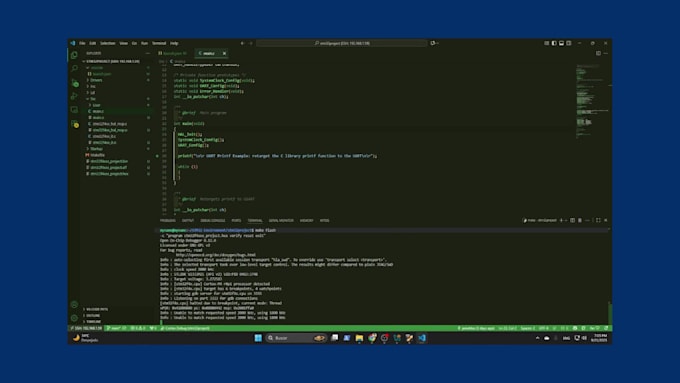Open the Source Control view

point(74,82)
